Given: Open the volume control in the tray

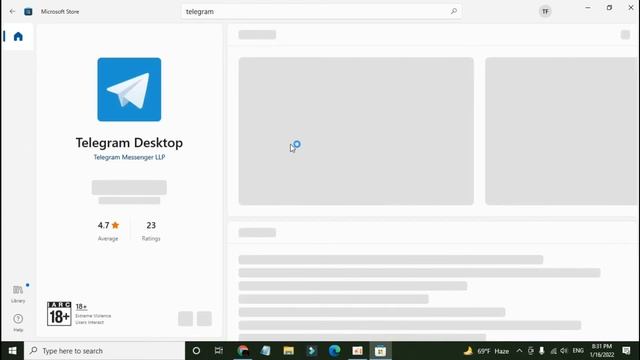Looking at the screenshot, I should 564,351.
